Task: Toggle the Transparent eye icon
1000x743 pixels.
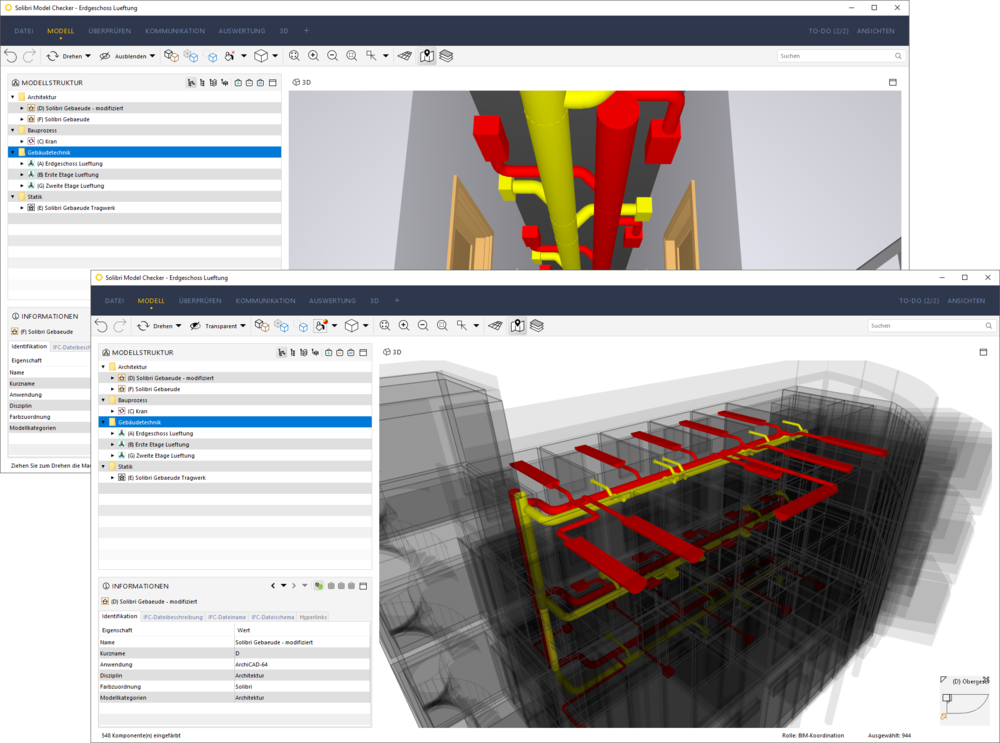Action: tap(195, 326)
